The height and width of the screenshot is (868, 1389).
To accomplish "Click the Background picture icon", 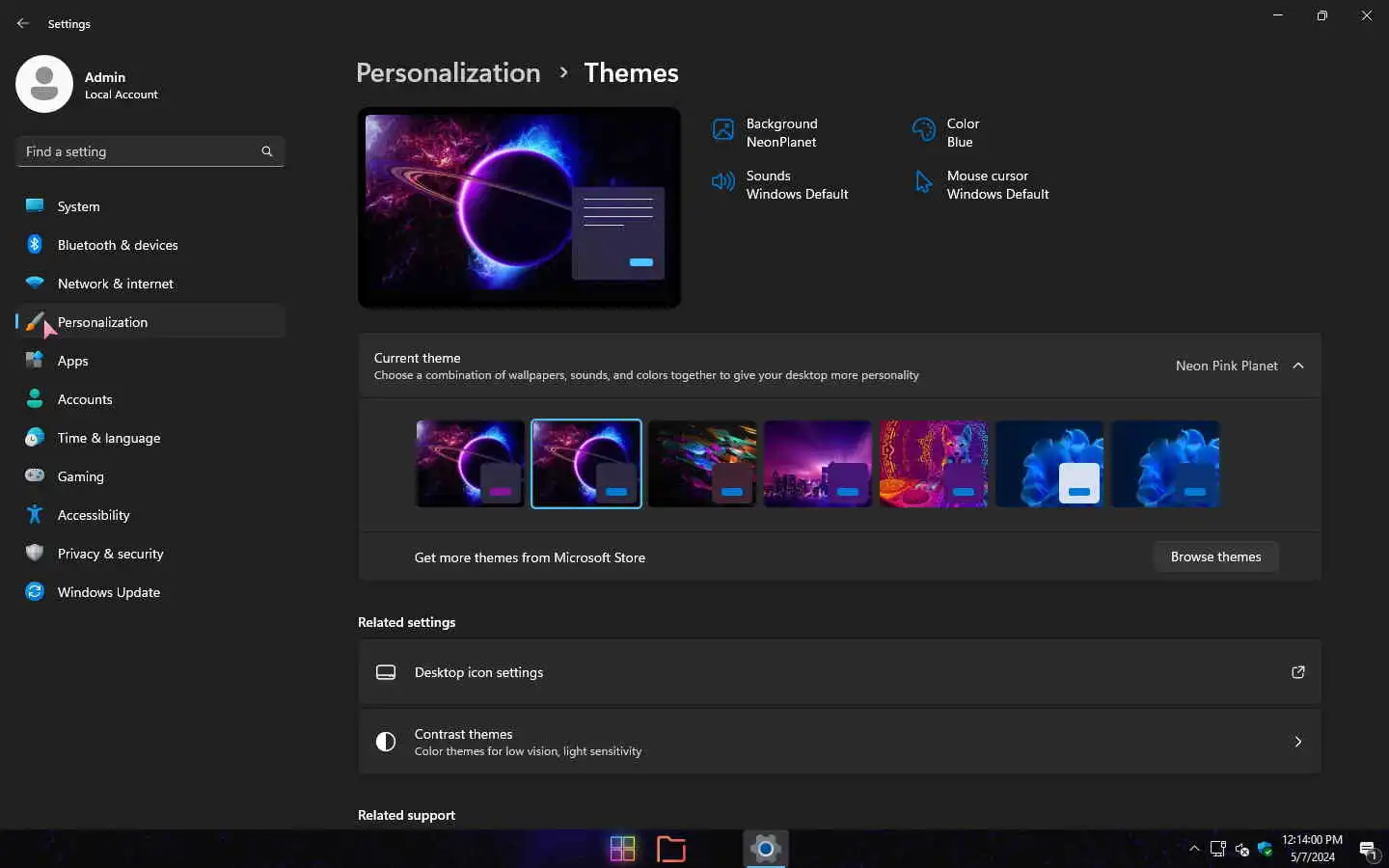I will (x=723, y=129).
